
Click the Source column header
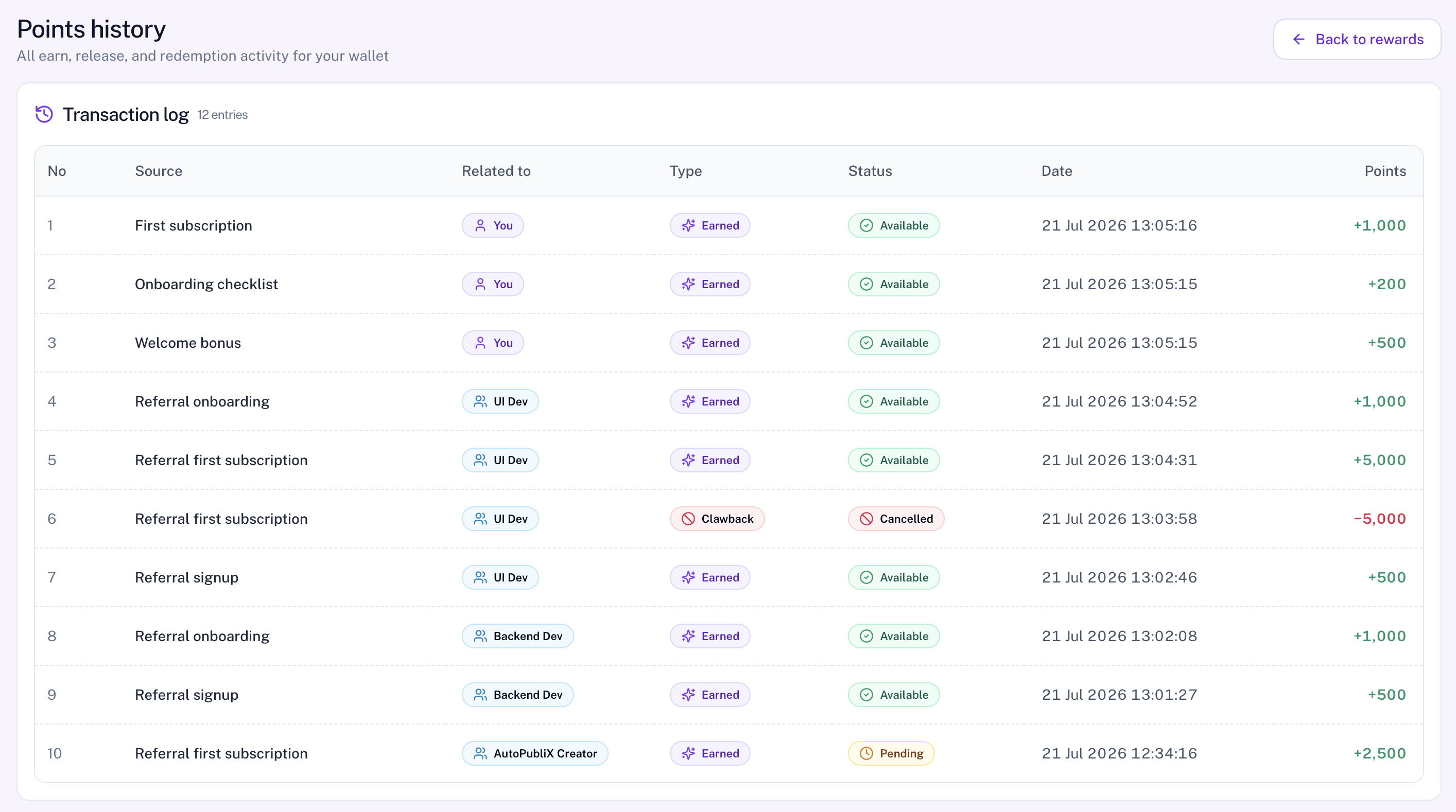click(x=158, y=171)
